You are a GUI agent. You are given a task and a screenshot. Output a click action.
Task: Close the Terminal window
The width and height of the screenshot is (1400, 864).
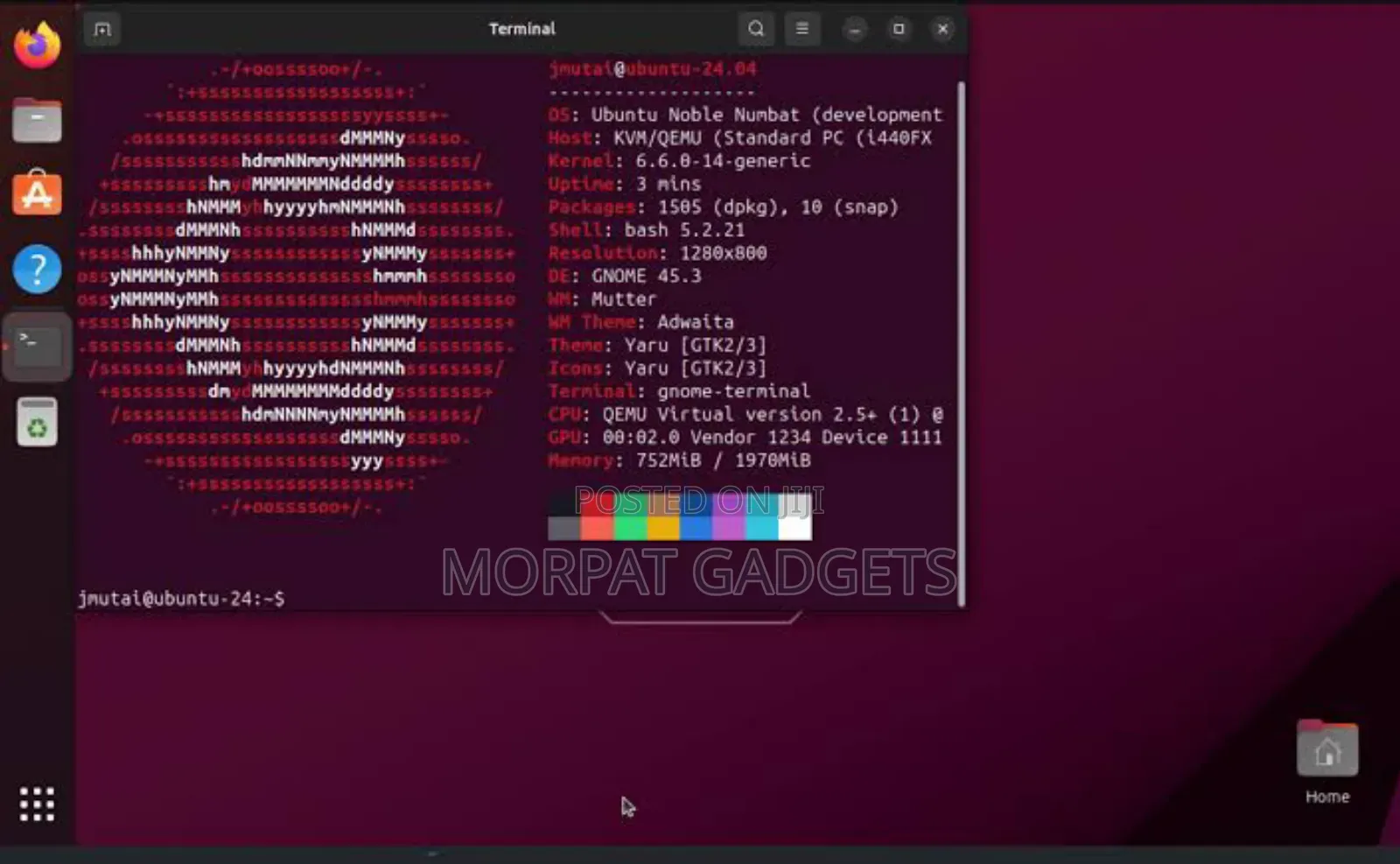pos(942,29)
